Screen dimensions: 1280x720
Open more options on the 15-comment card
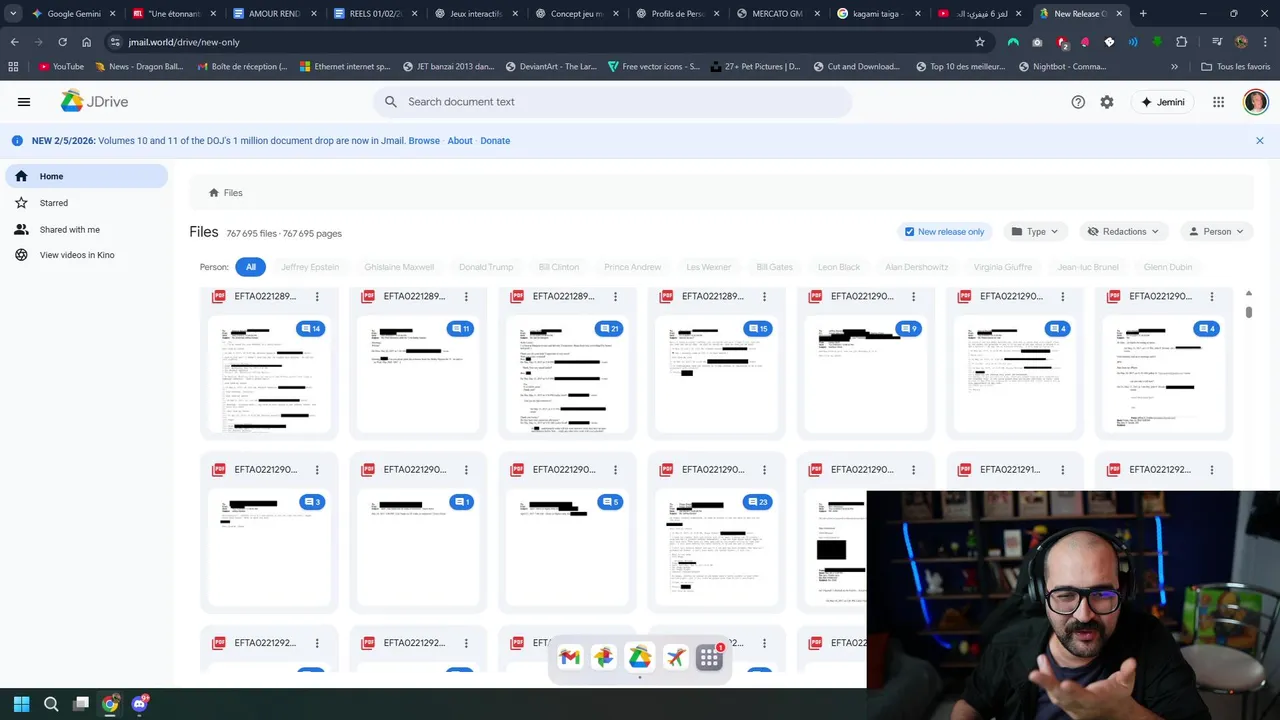pyautogui.click(x=764, y=297)
